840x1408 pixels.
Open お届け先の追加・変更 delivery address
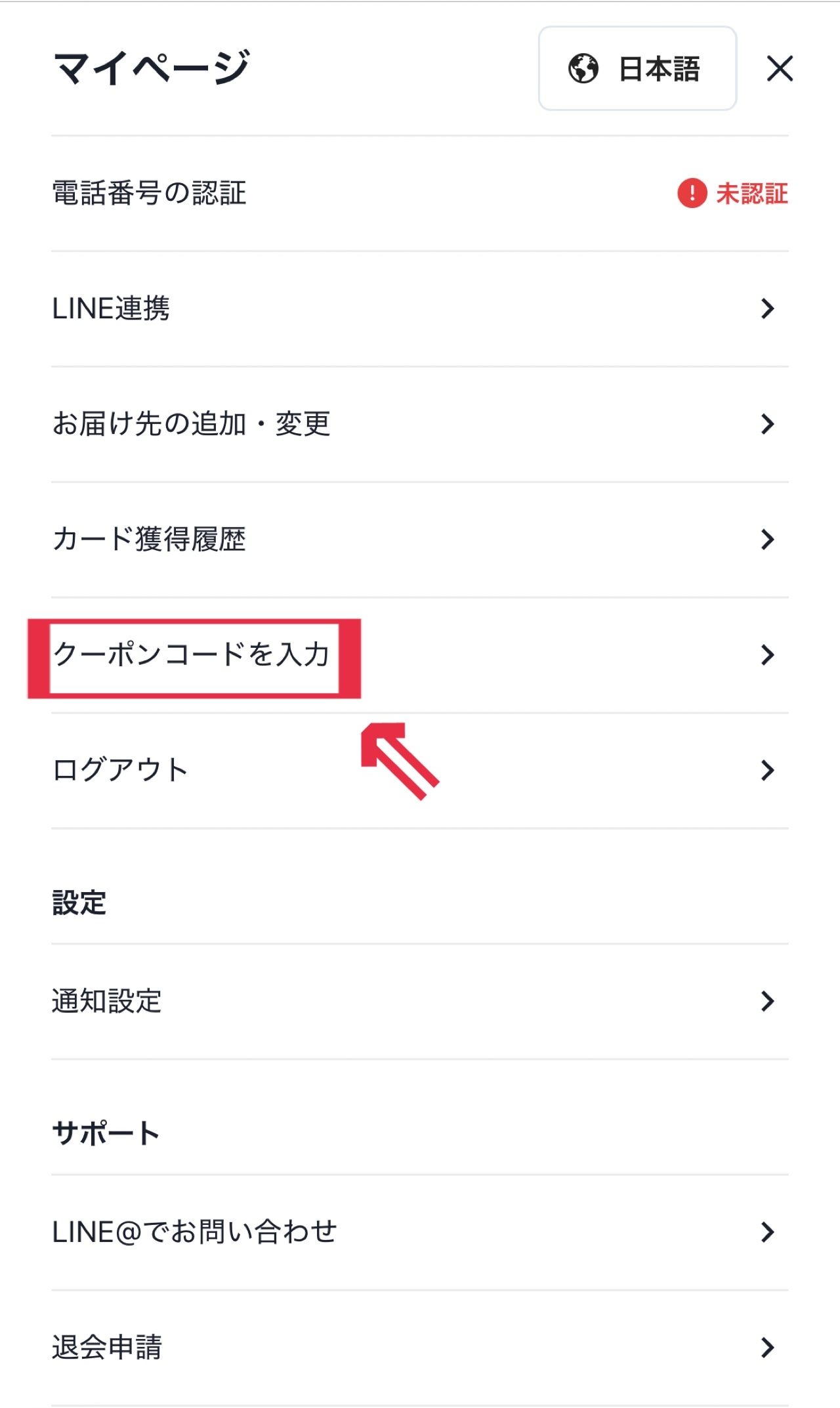191,424
